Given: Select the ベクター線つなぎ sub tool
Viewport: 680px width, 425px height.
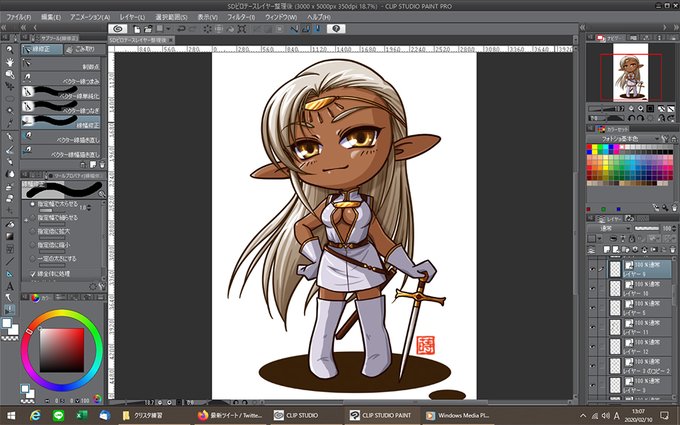Looking at the screenshot, I should pos(61,108).
